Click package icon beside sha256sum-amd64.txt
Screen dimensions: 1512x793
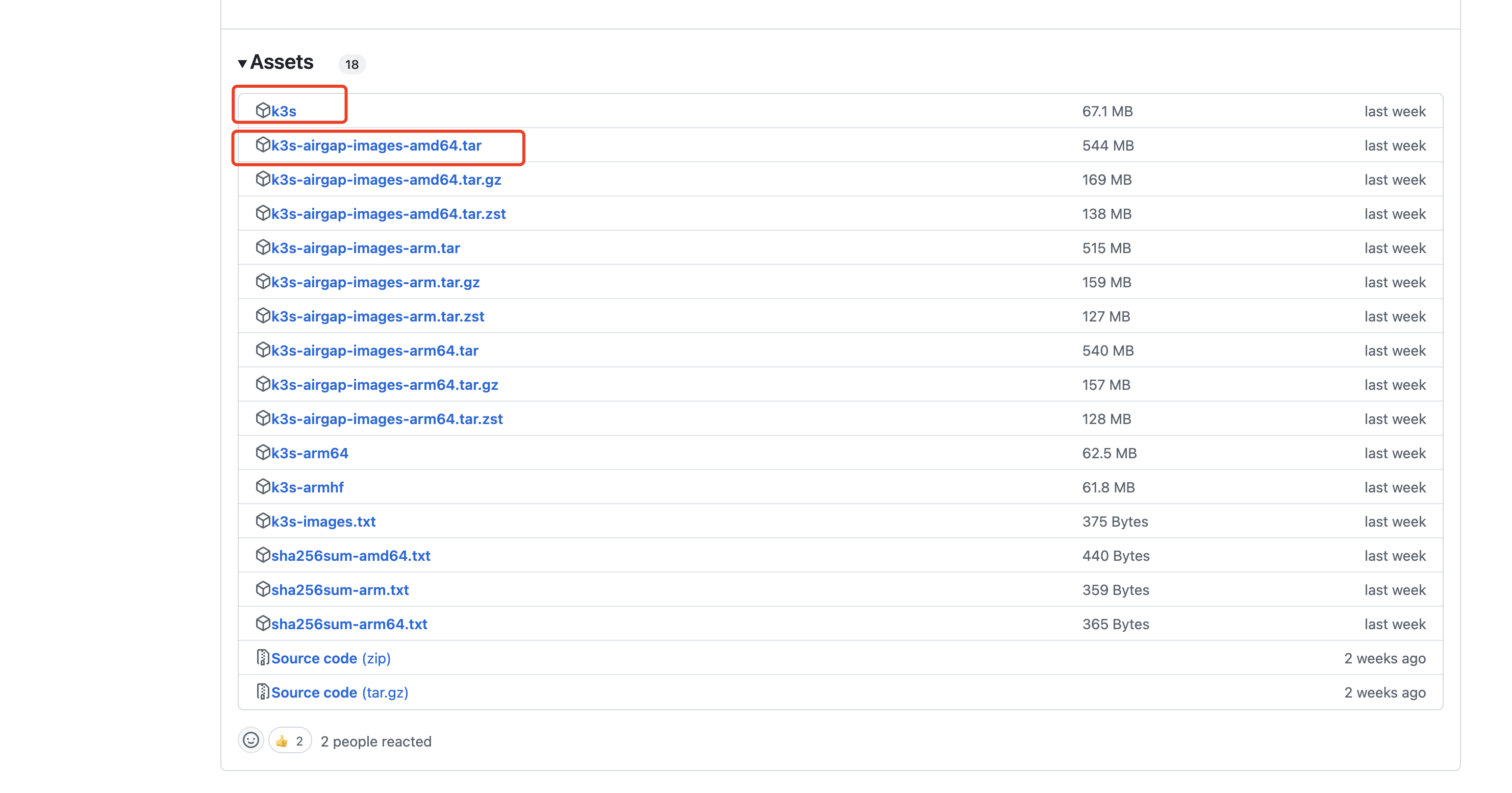tap(262, 555)
